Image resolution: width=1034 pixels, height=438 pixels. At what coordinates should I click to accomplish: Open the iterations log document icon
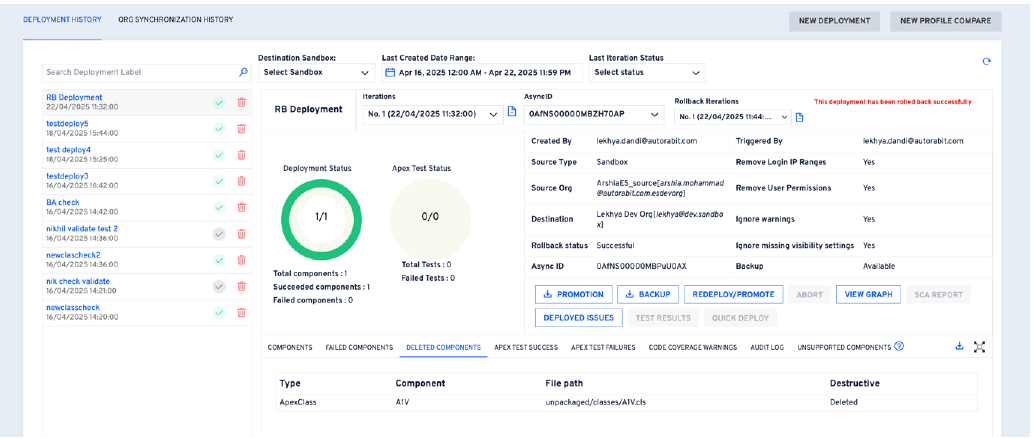(512, 112)
